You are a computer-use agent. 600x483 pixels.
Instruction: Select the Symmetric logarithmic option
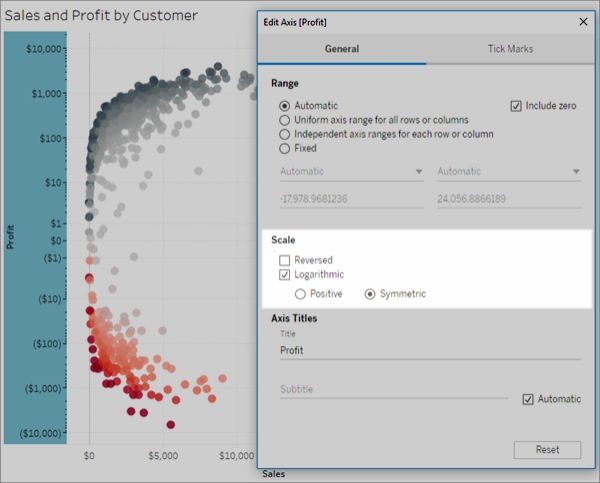[x=370, y=294]
